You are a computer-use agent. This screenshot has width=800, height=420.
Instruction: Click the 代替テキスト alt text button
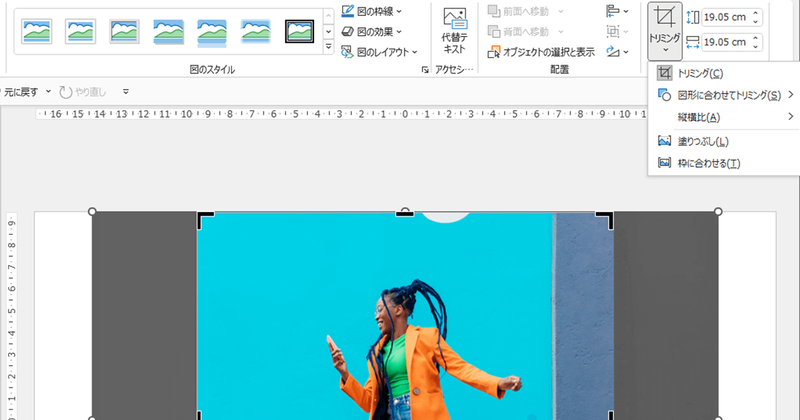click(454, 31)
